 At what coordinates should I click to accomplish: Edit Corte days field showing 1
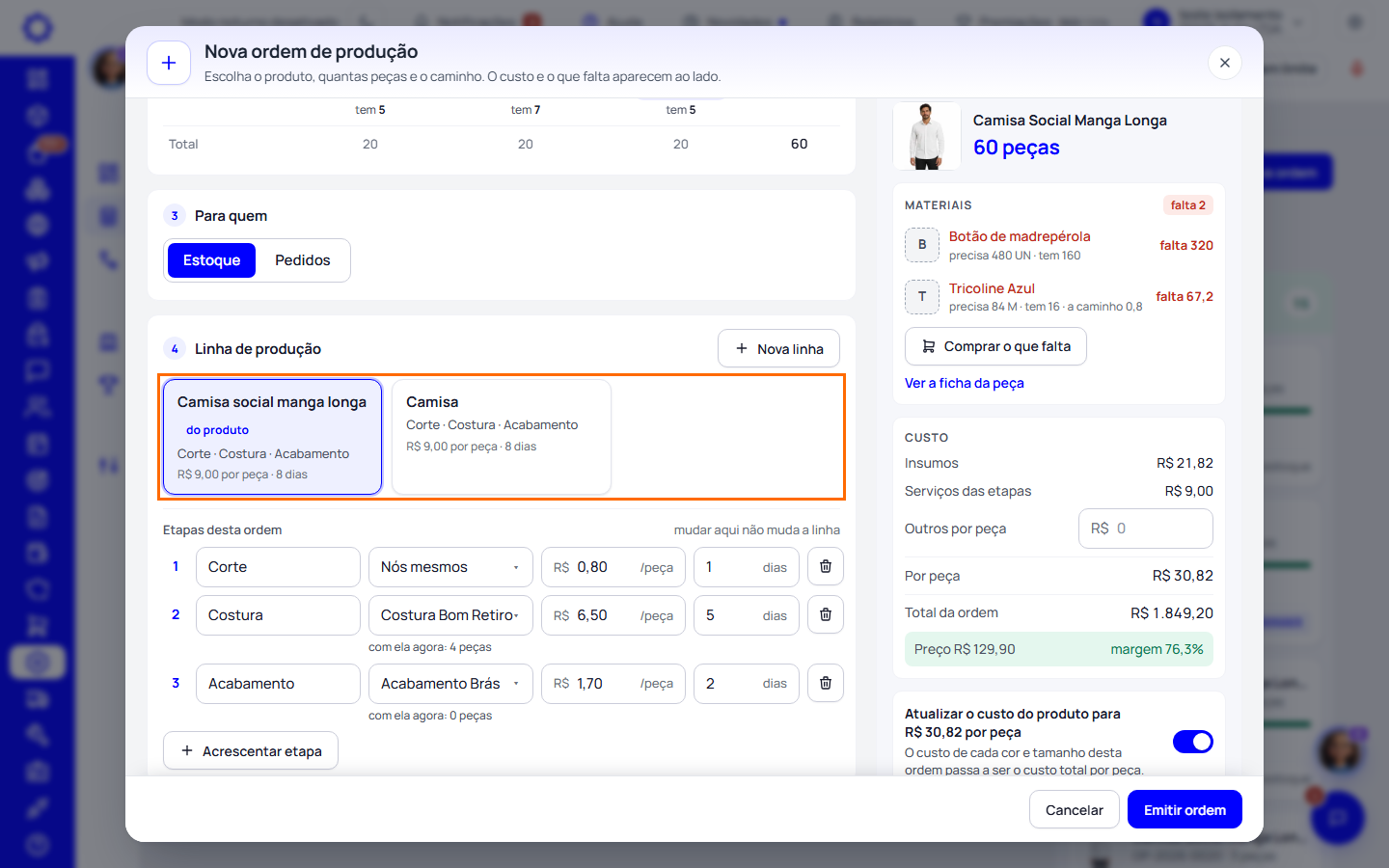pos(747,567)
